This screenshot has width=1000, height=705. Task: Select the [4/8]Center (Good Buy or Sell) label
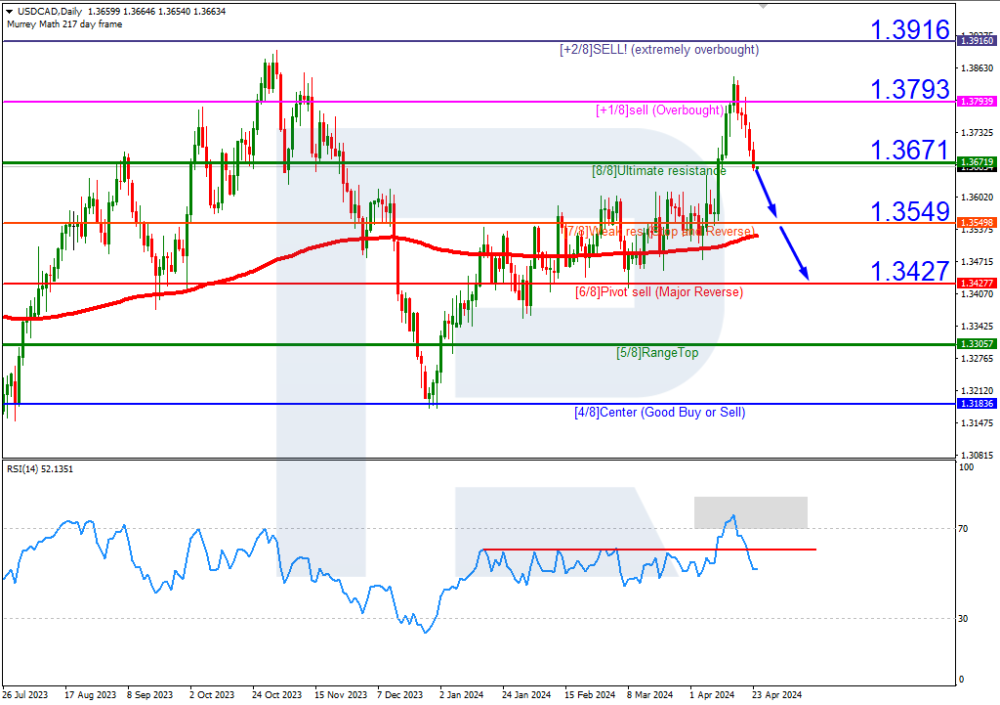coord(659,412)
